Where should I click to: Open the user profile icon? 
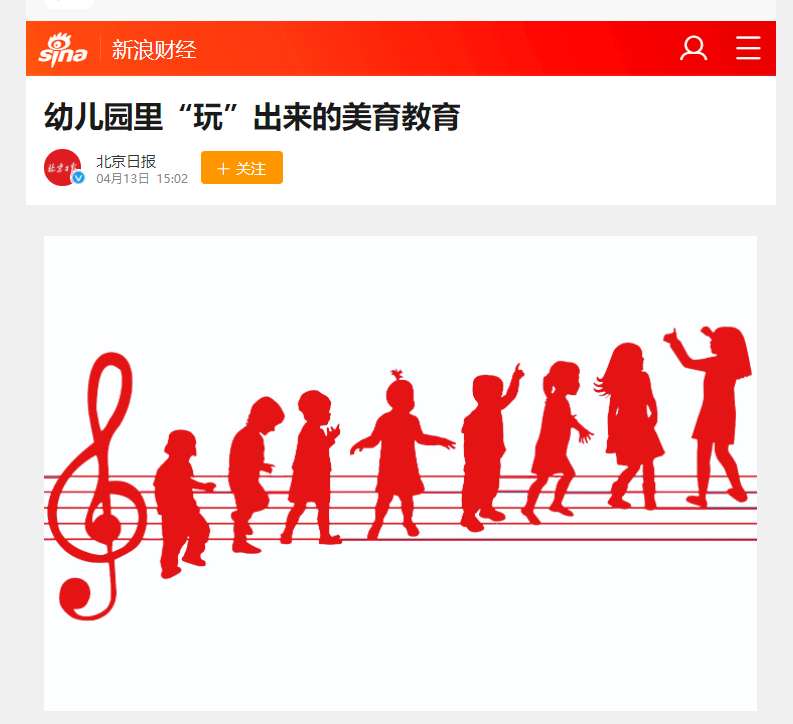point(693,49)
